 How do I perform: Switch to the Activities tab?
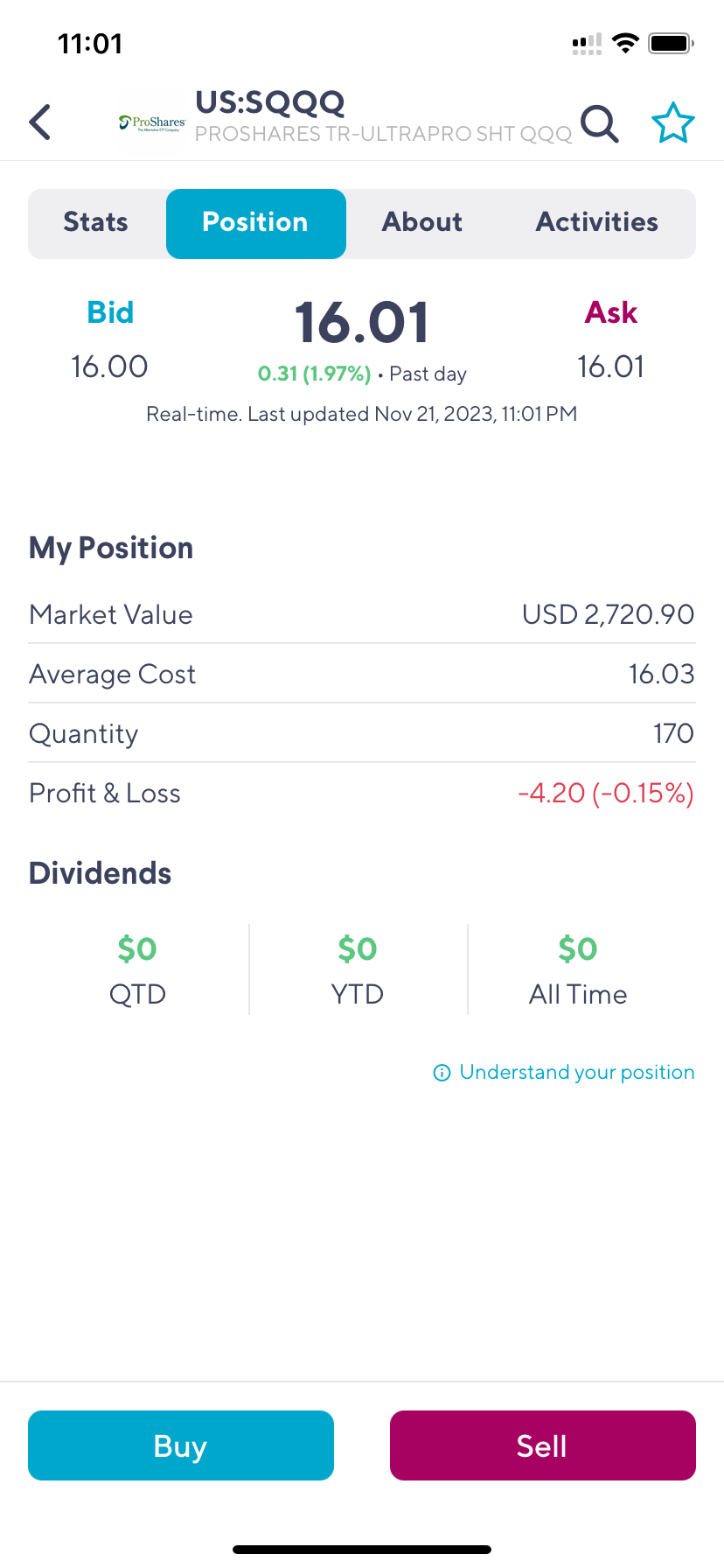(597, 222)
